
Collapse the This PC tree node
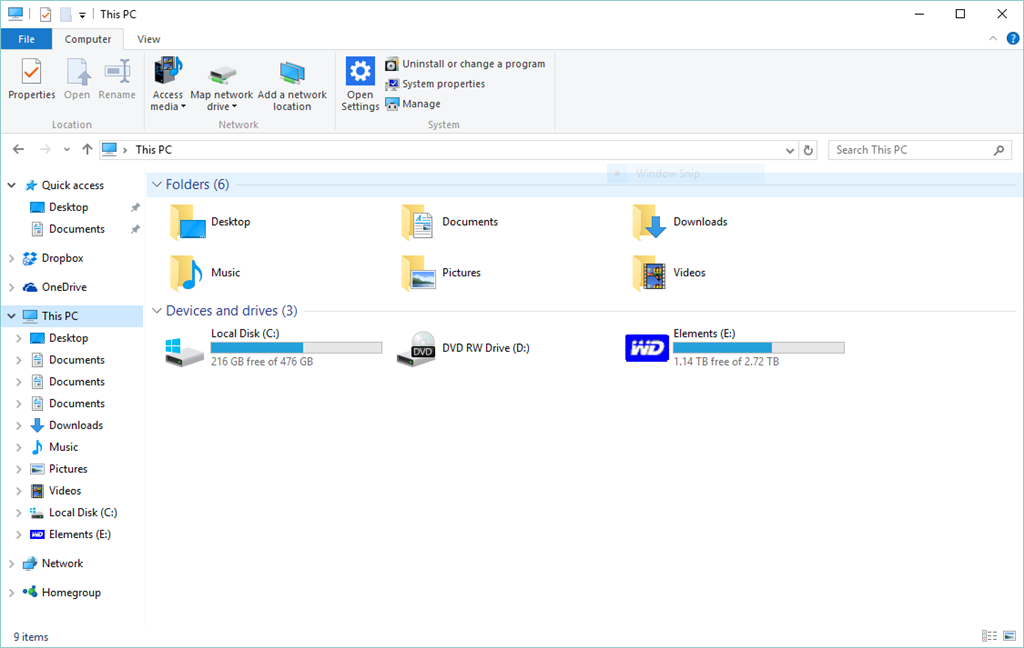(x=11, y=316)
